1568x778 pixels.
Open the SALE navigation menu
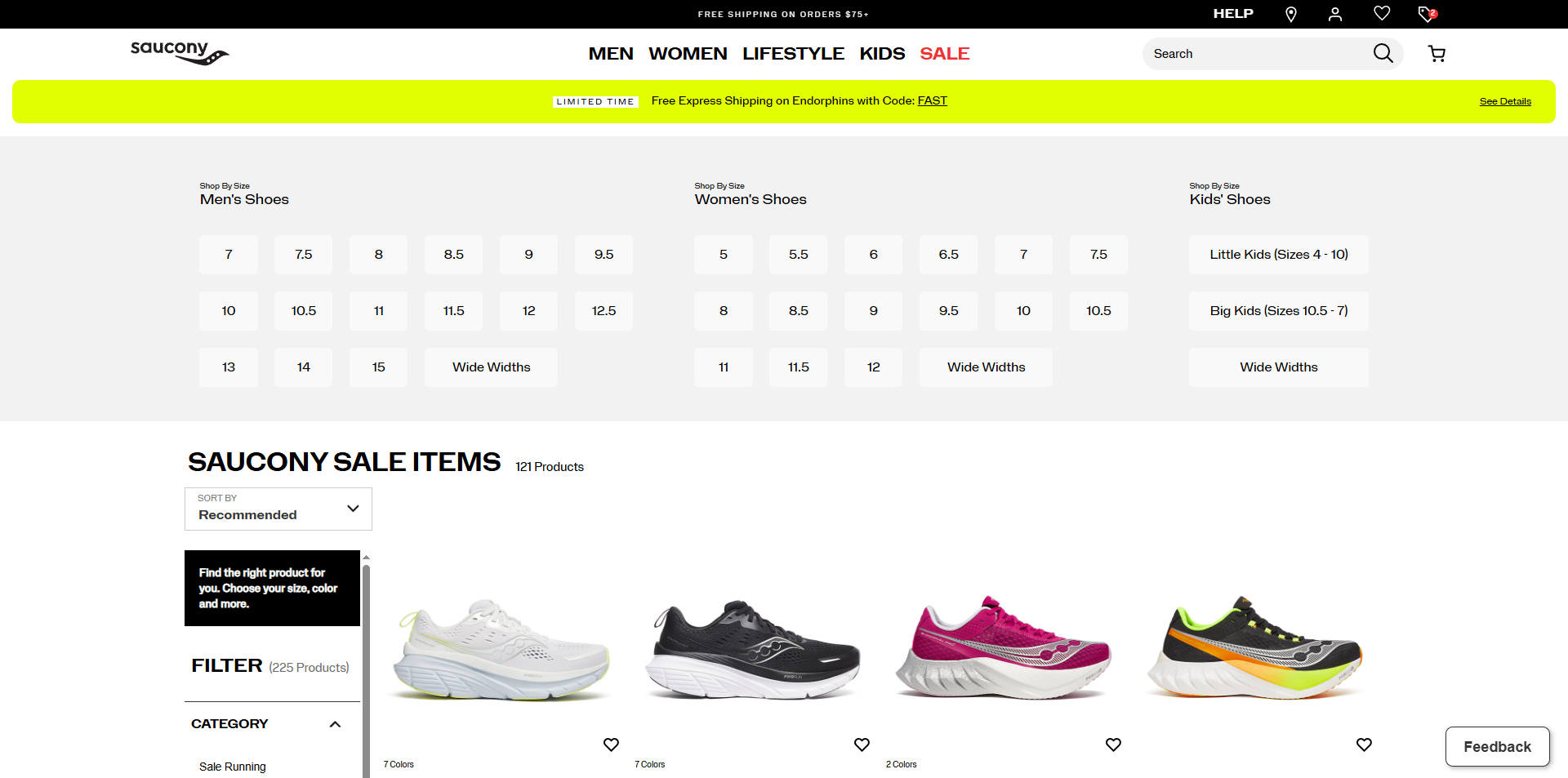pos(944,53)
